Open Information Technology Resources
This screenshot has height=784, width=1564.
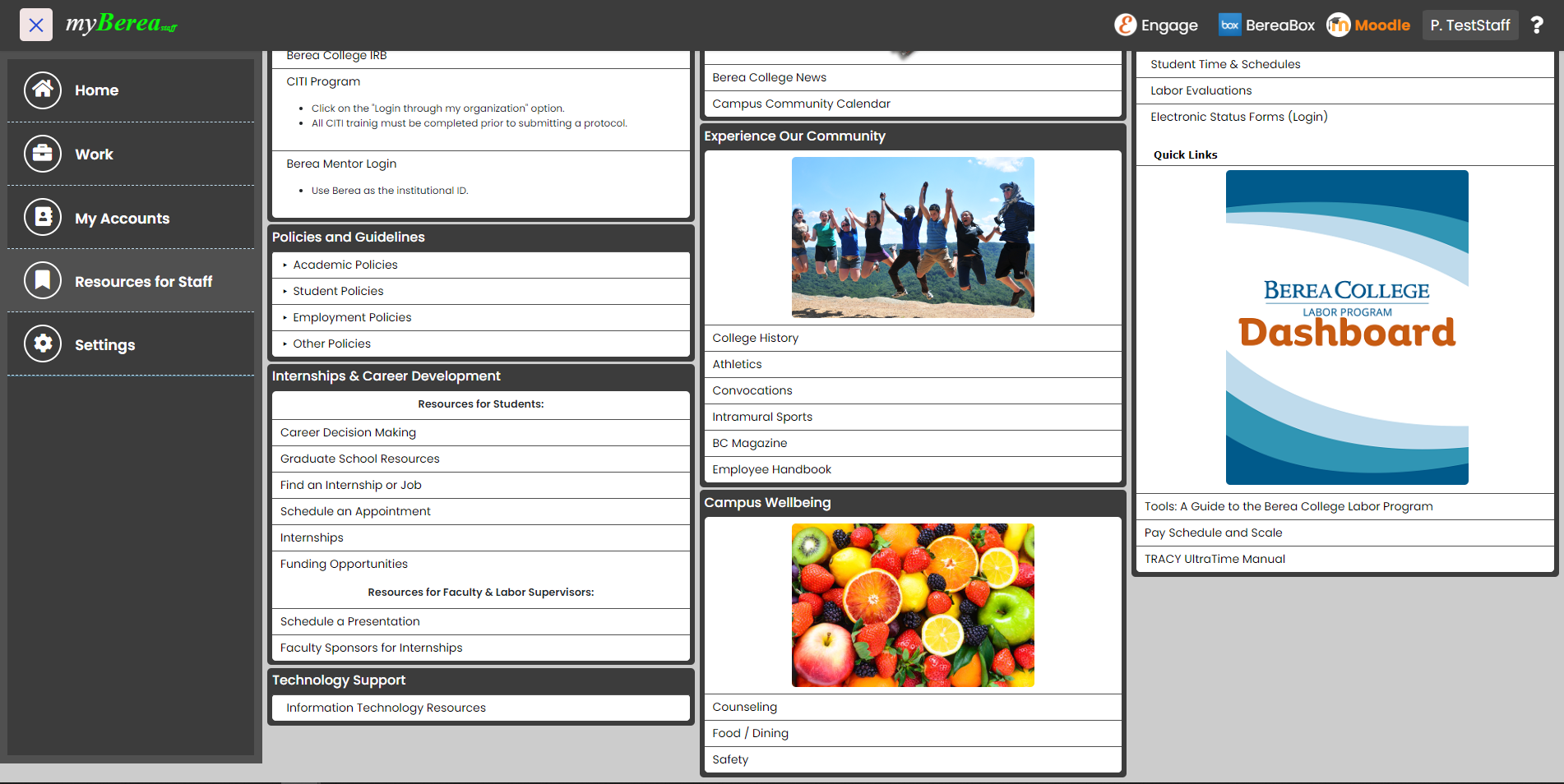(386, 708)
